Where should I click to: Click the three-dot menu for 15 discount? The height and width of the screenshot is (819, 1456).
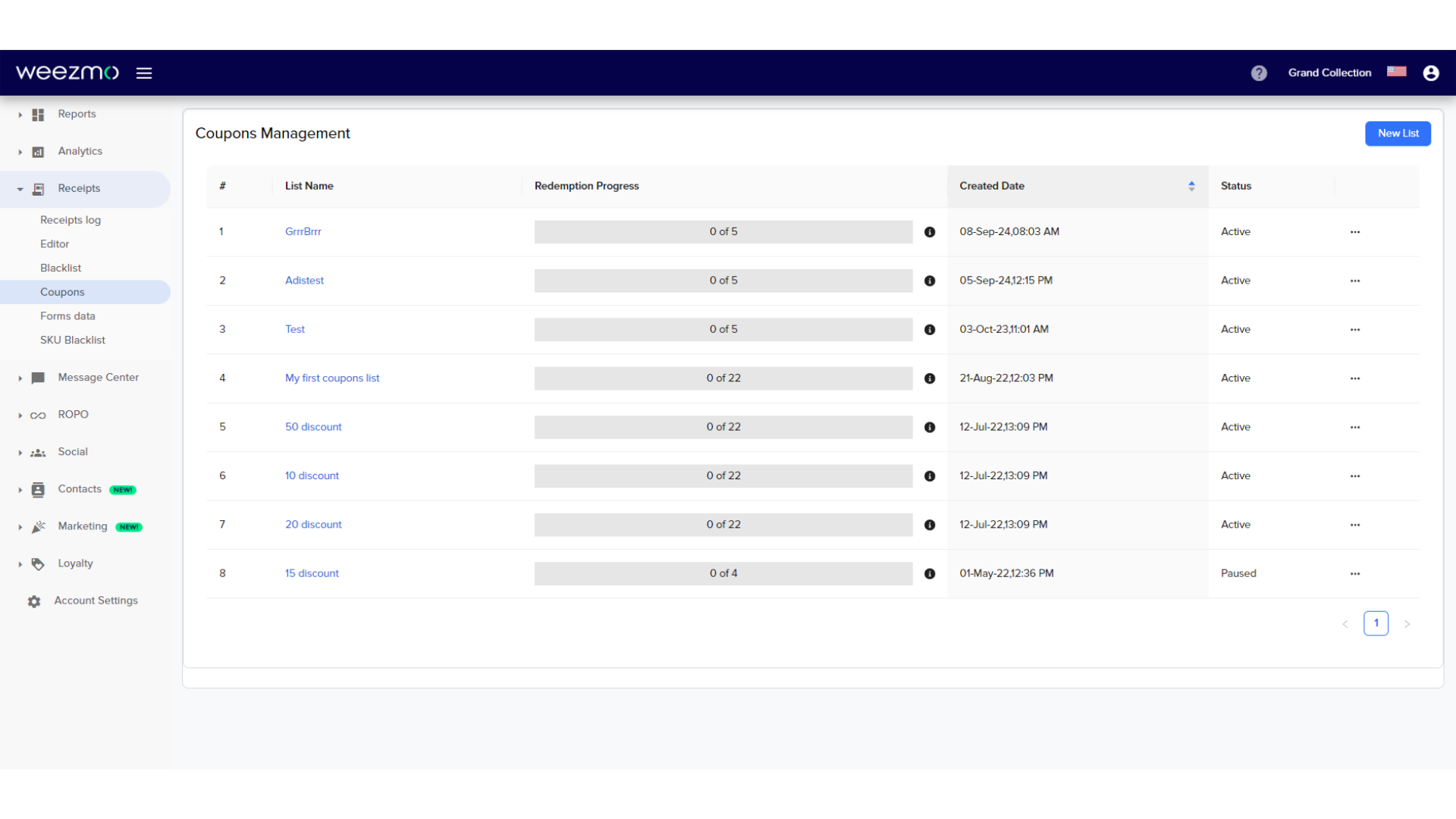(1355, 572)
